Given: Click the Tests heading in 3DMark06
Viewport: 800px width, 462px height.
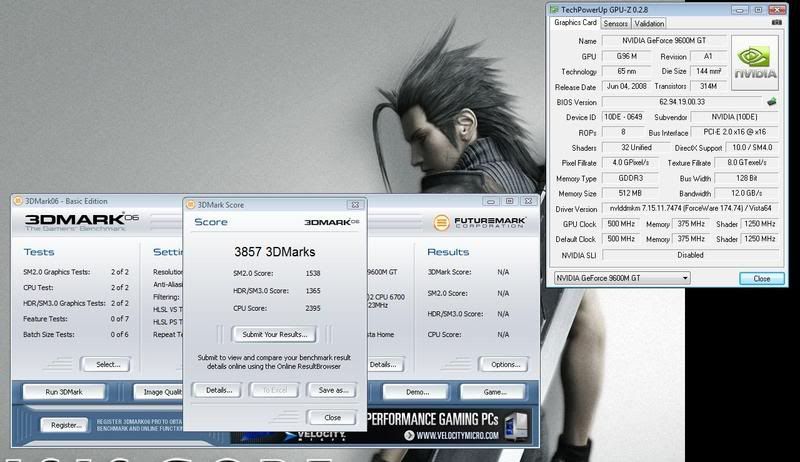Looking at the screenshot, I should point(39,252).
